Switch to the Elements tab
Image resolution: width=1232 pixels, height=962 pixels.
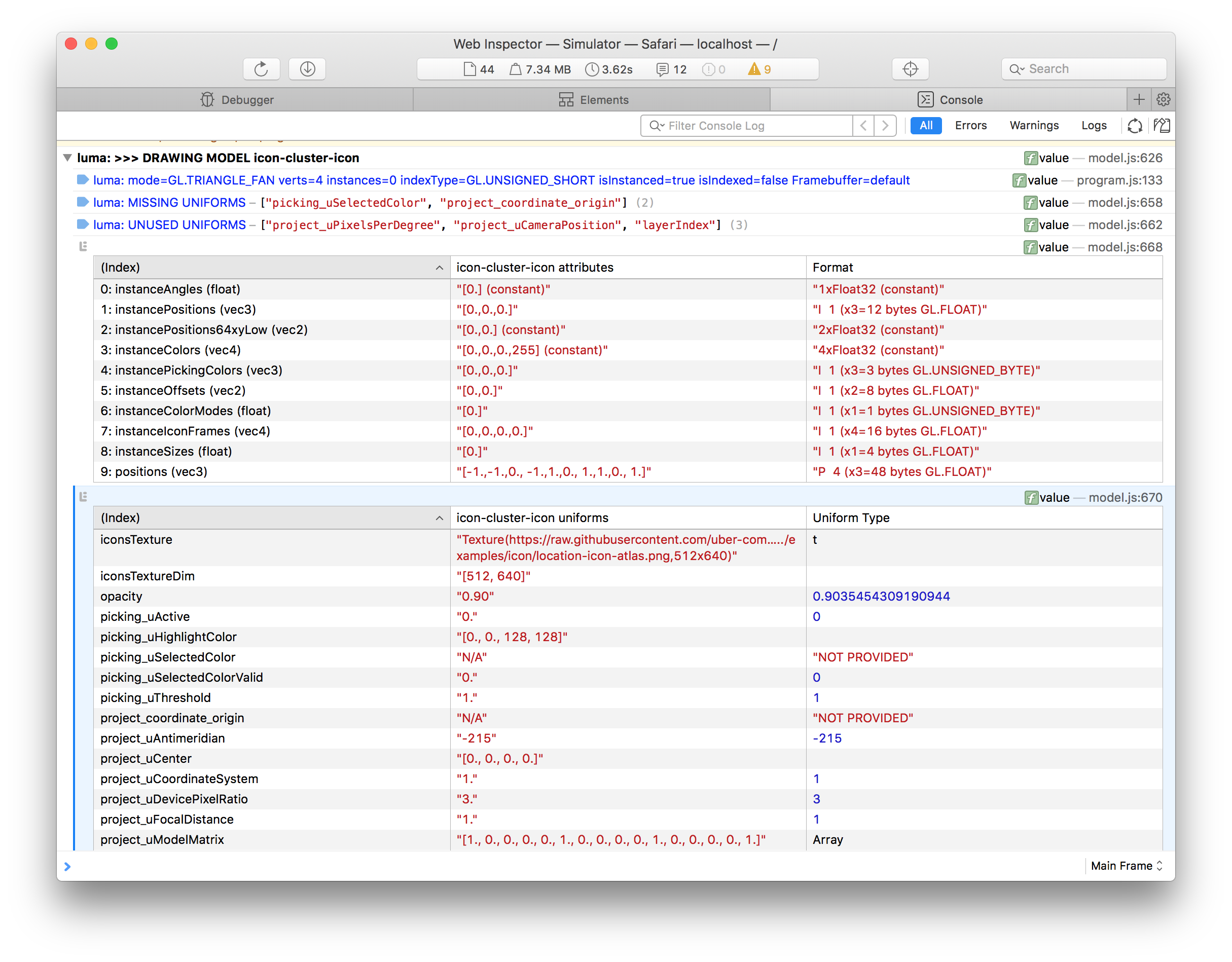pos(593,100)
